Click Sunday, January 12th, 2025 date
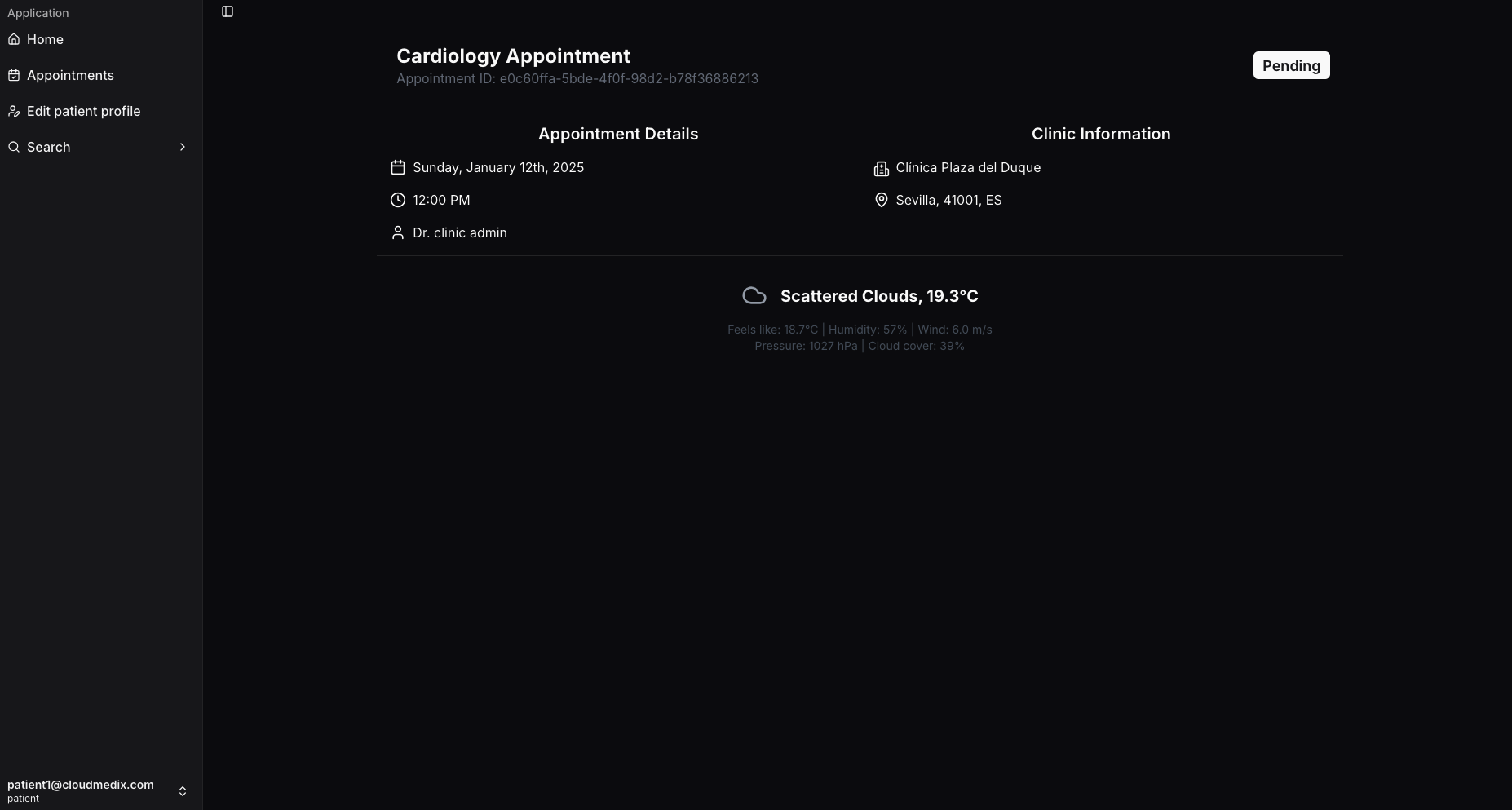The image size is (1512, 810). [x=498, y=167]
